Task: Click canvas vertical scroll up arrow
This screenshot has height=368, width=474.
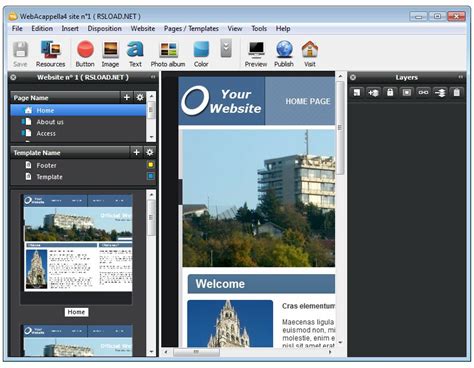Action: pos(340,76)
